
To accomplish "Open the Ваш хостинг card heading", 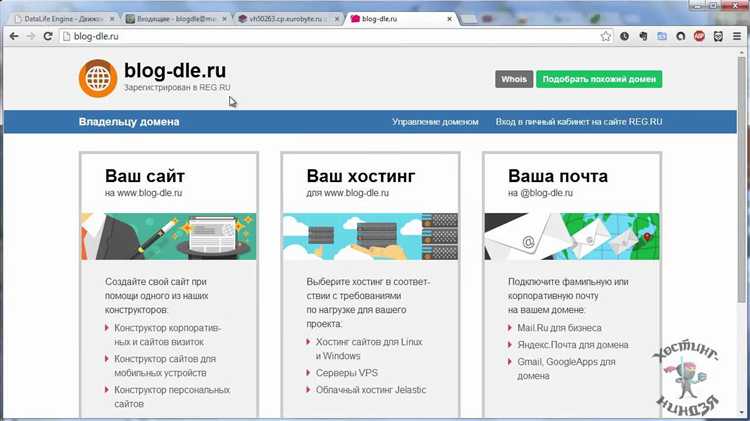I will (361, 176).
